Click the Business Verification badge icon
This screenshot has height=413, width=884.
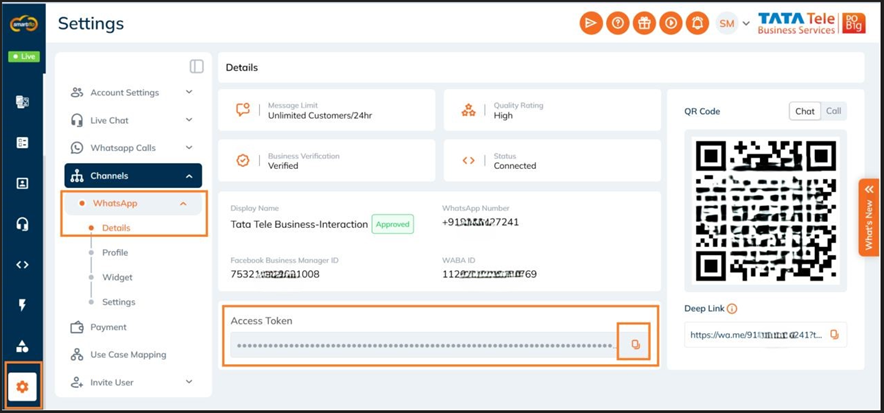point(243,161)
